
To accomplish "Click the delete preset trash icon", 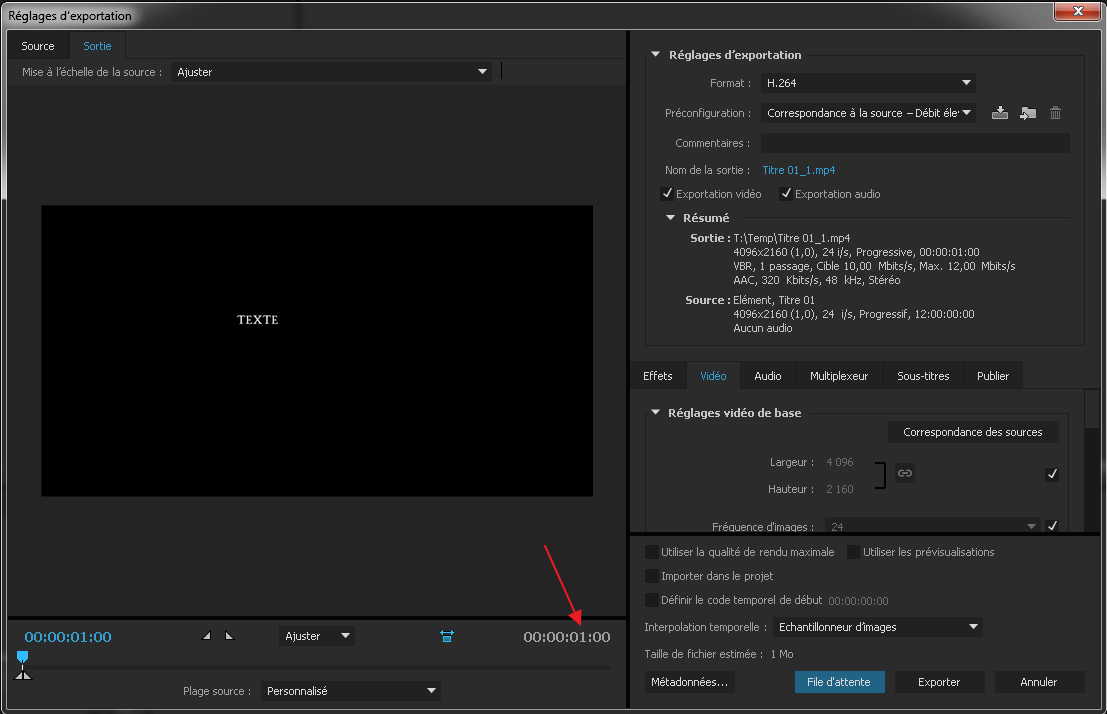I will click(x=1055, y=114).
